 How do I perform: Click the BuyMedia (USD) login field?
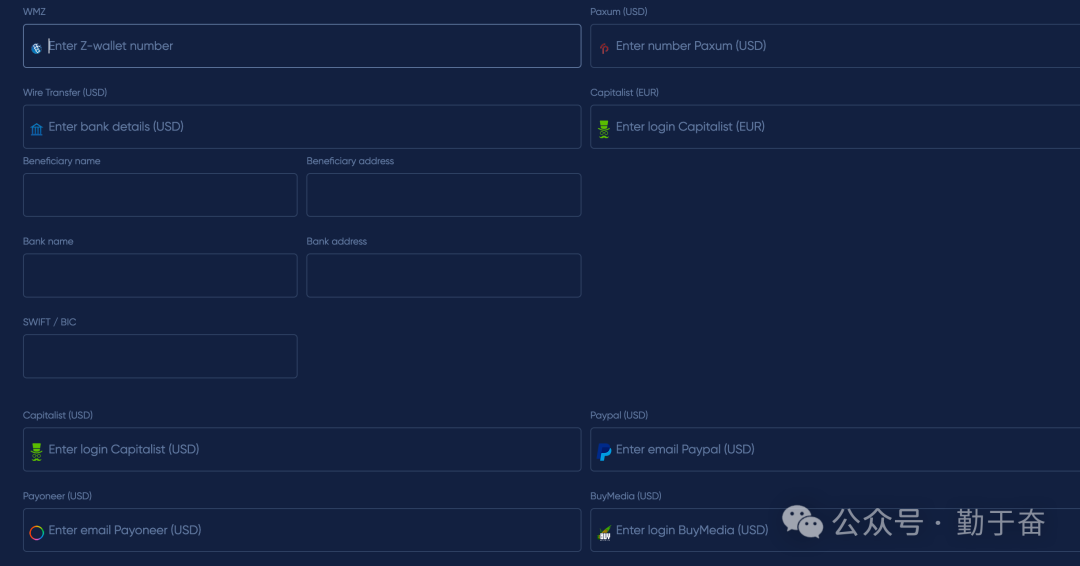pyautogui.click(x=835, y=530)
